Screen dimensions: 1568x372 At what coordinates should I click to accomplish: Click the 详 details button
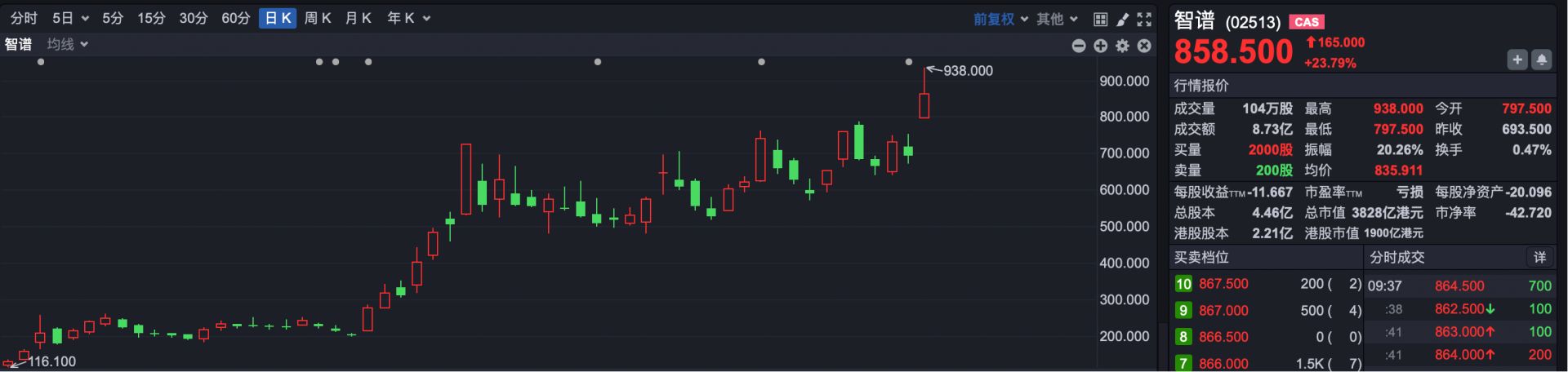click(1539, 257)
